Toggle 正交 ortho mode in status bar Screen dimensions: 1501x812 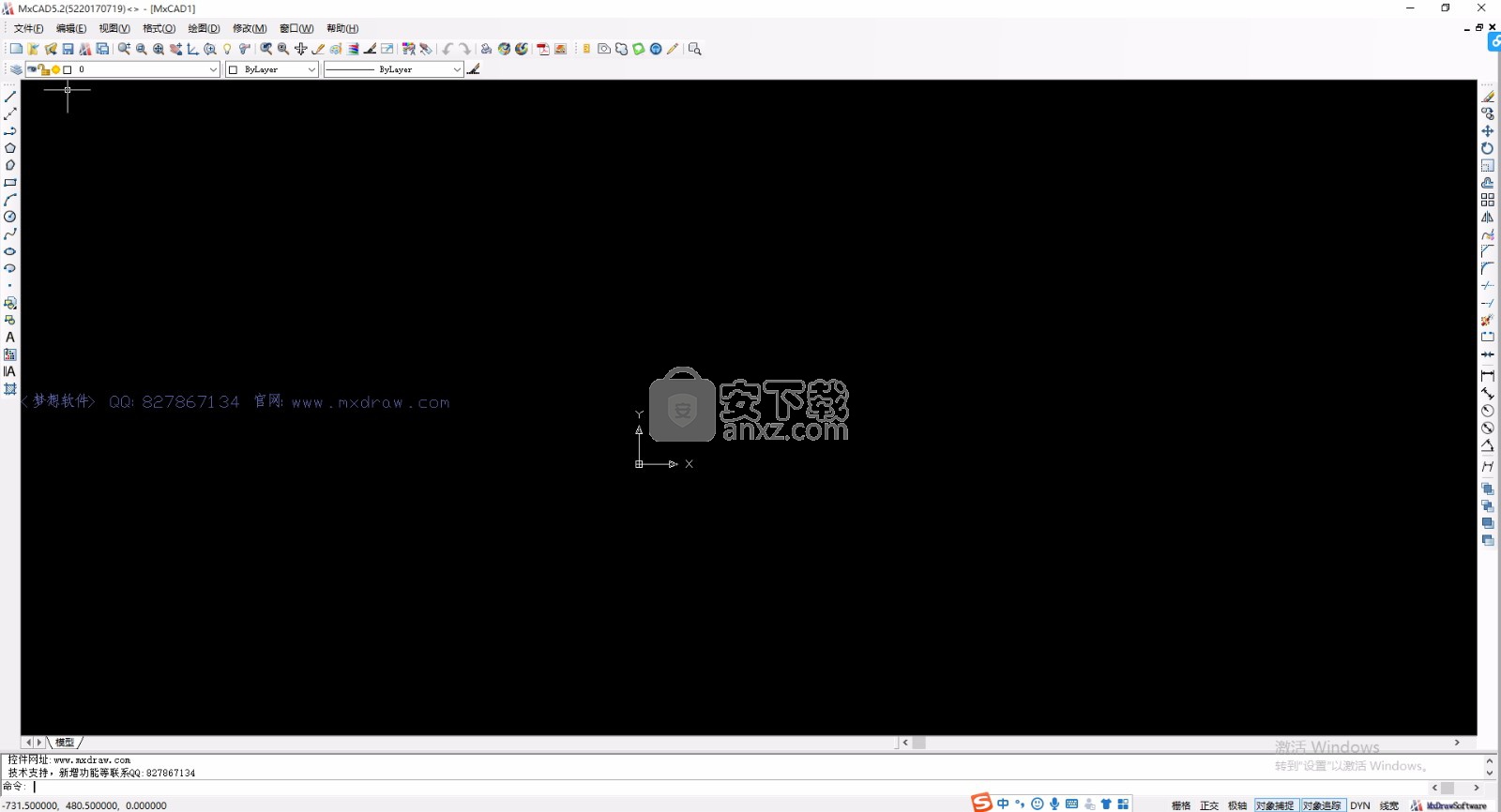1209,805
